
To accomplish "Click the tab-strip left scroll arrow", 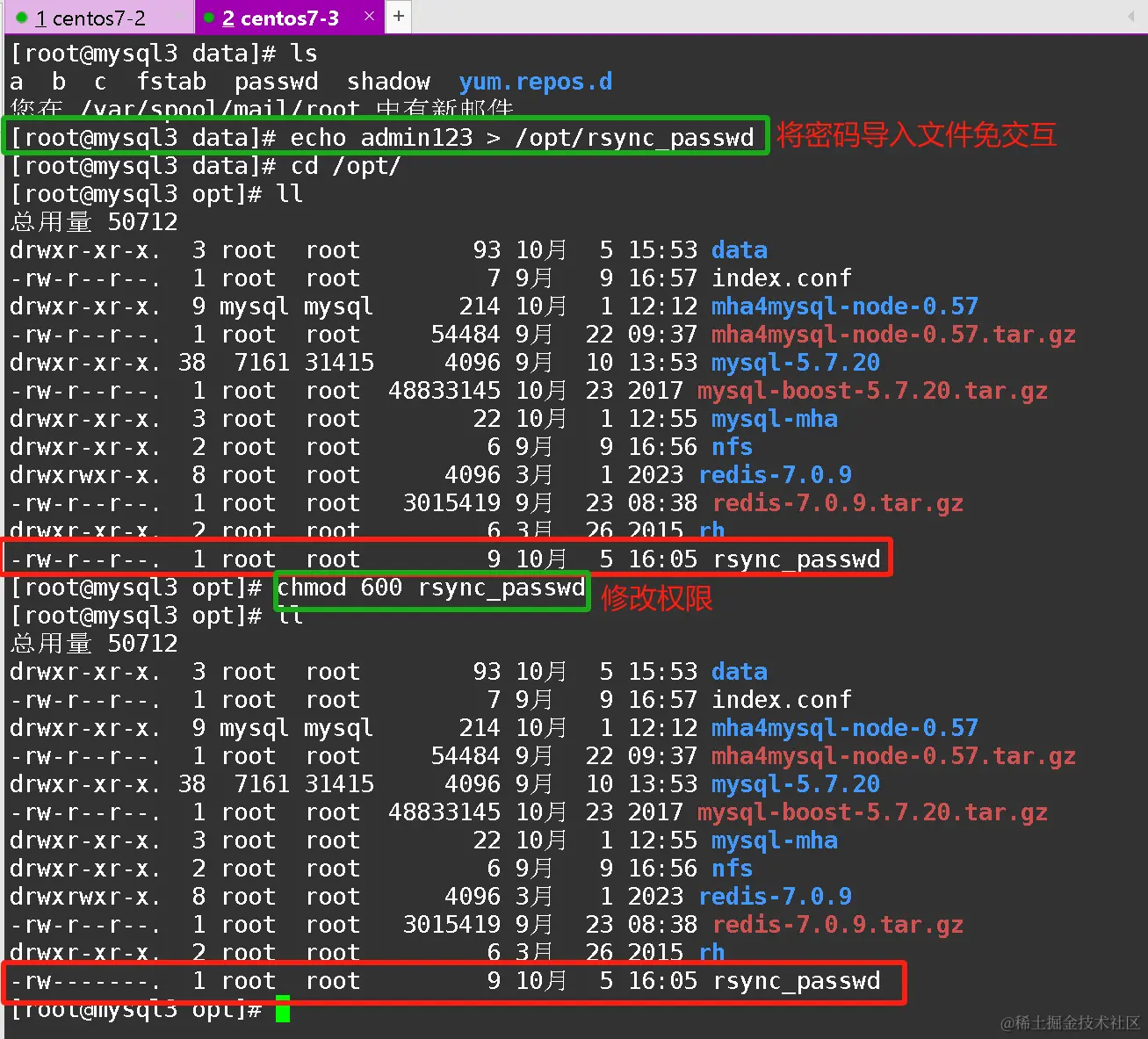I will point(1130,16).
